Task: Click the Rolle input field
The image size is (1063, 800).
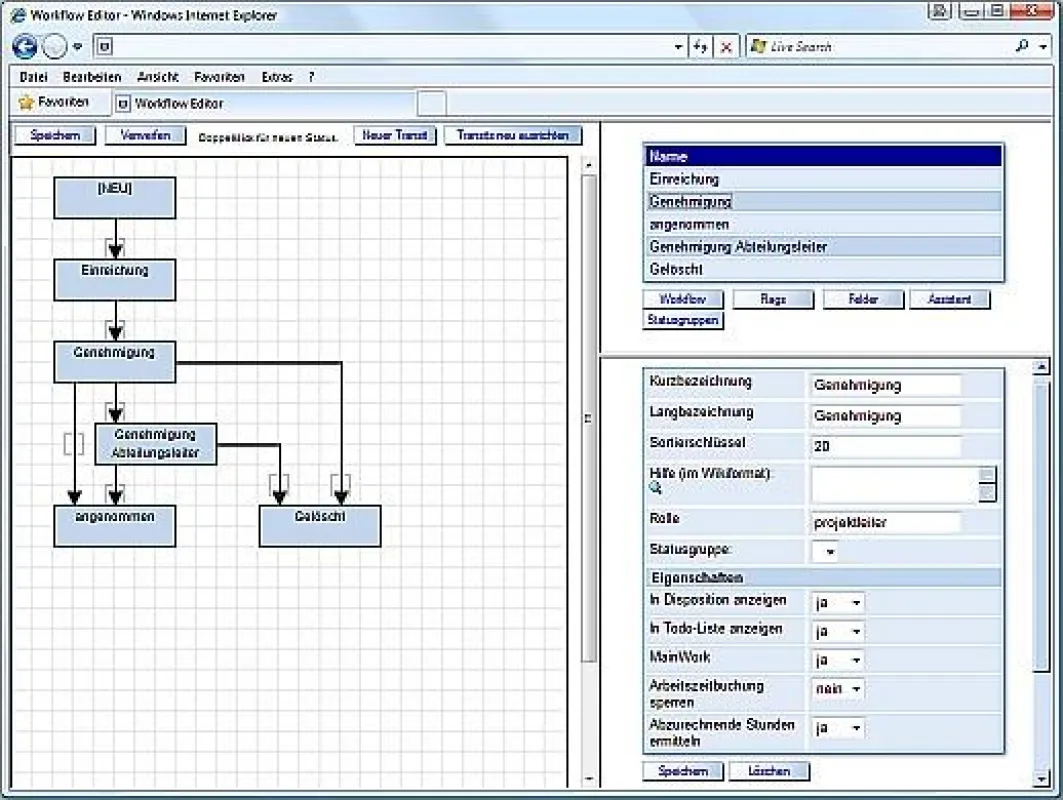Action: click(x=886, y=522)
